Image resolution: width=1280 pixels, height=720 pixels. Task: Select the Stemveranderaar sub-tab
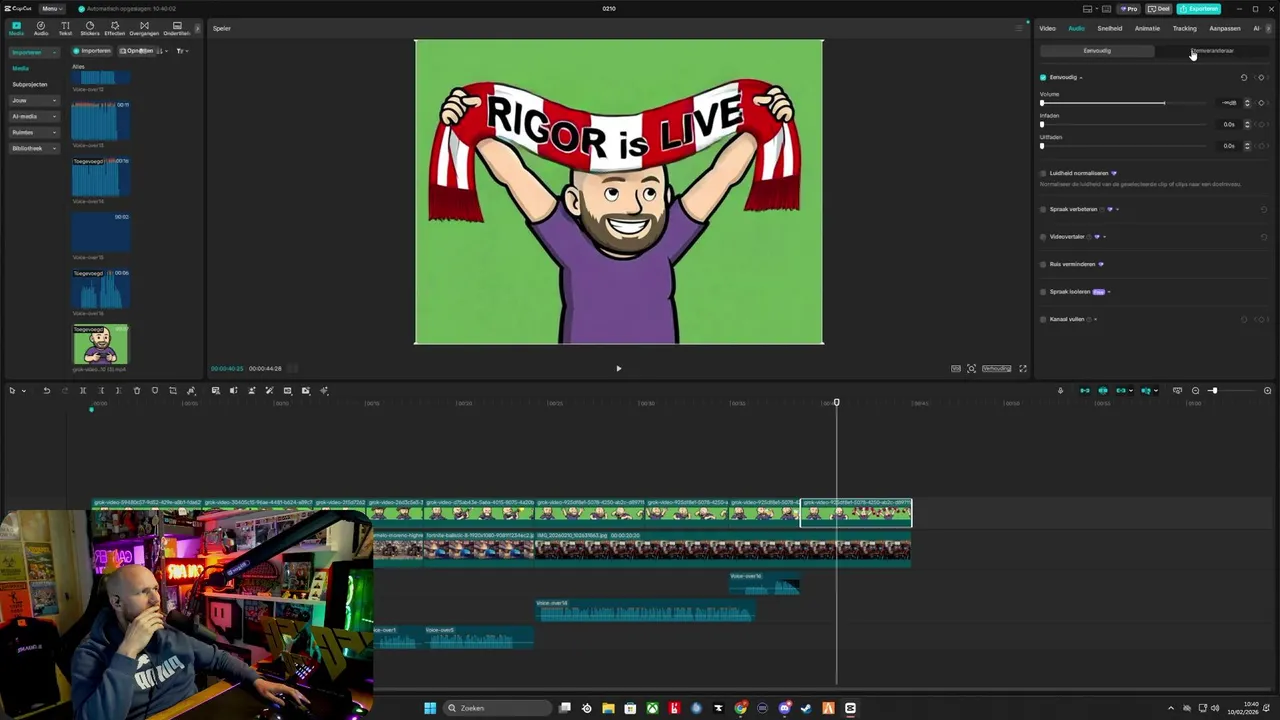tap(1212, 51)
